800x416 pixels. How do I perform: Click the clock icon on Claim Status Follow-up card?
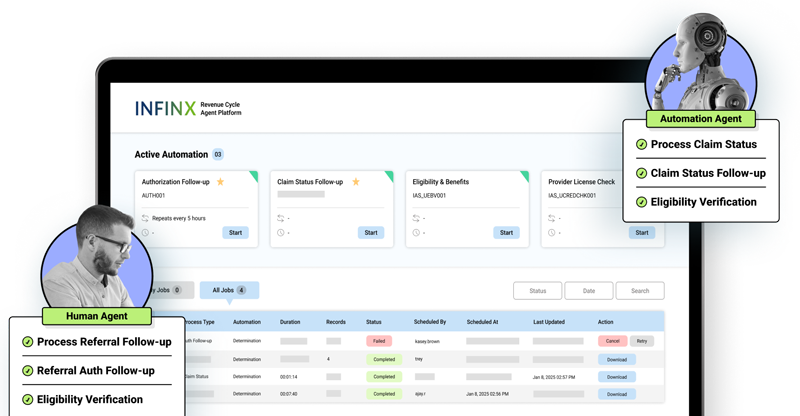[x=281, y=233]
